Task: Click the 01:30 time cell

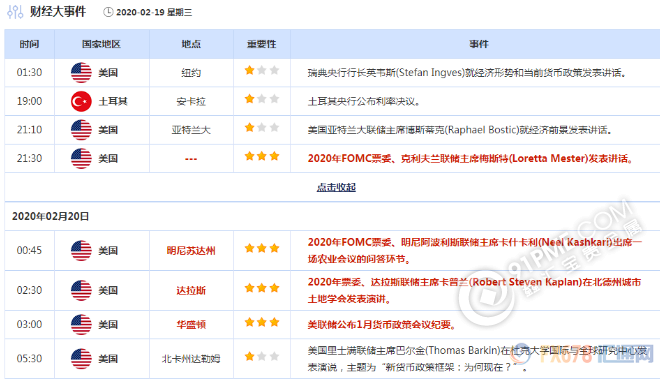Action: click(x=29, y=72)
